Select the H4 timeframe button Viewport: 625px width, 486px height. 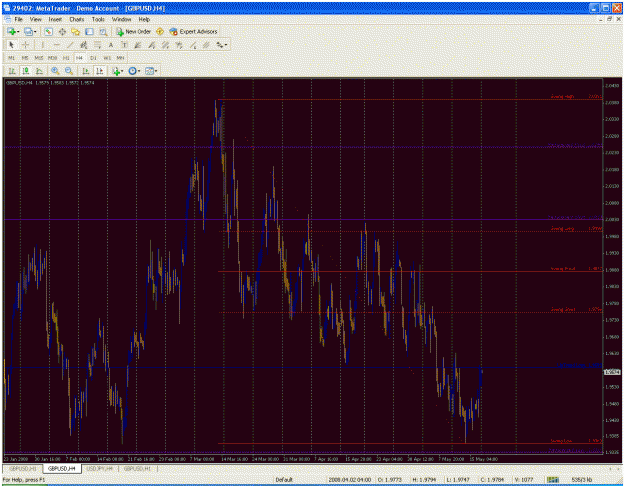[79, 58]
